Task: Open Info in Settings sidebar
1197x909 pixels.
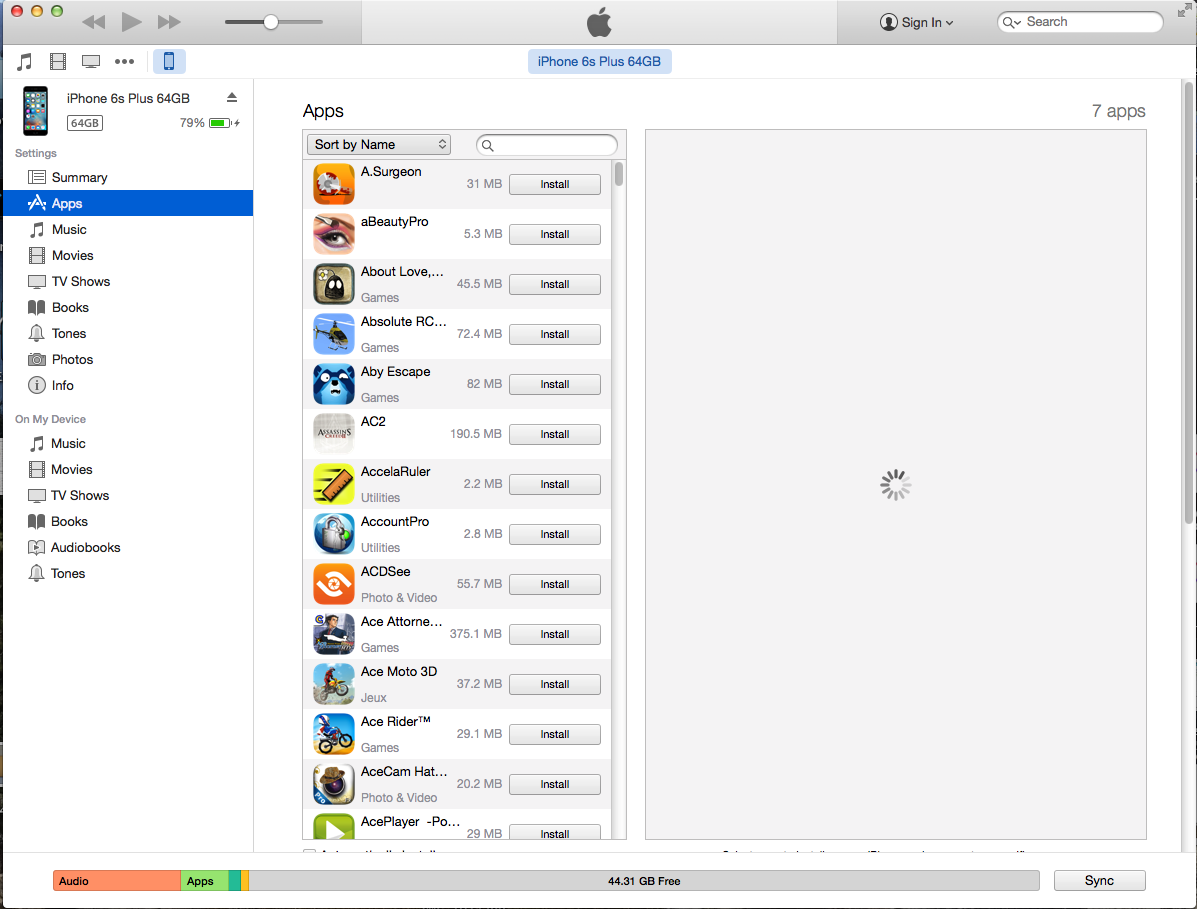Action: point(128,385)
